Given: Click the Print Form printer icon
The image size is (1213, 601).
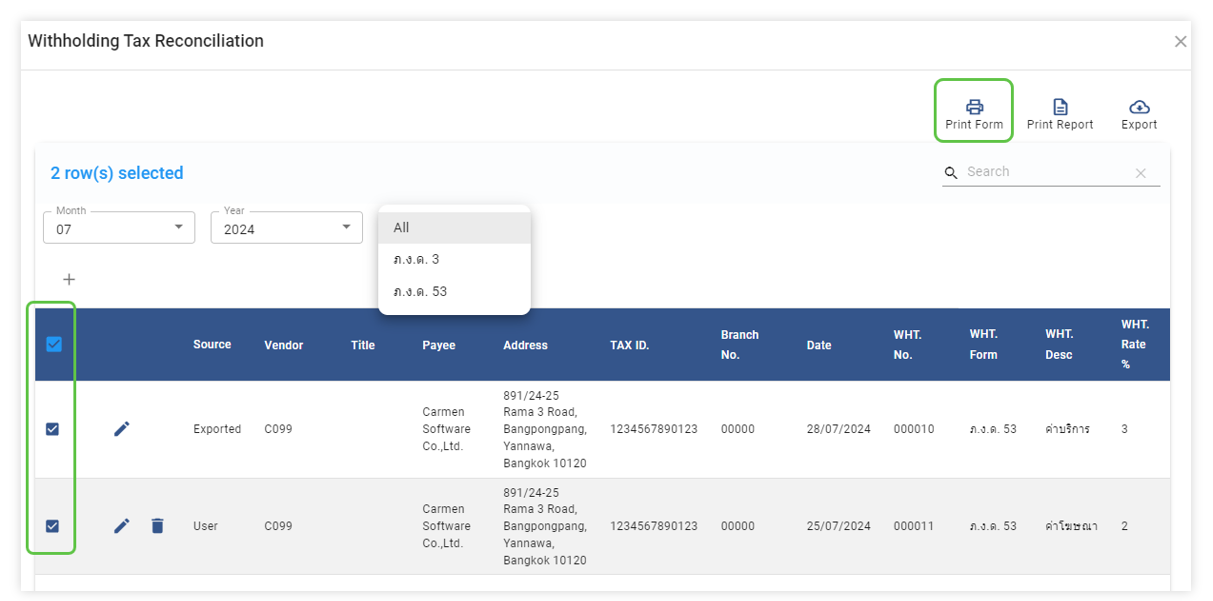Looking at the screenshot, I should (x=974, y=107).
